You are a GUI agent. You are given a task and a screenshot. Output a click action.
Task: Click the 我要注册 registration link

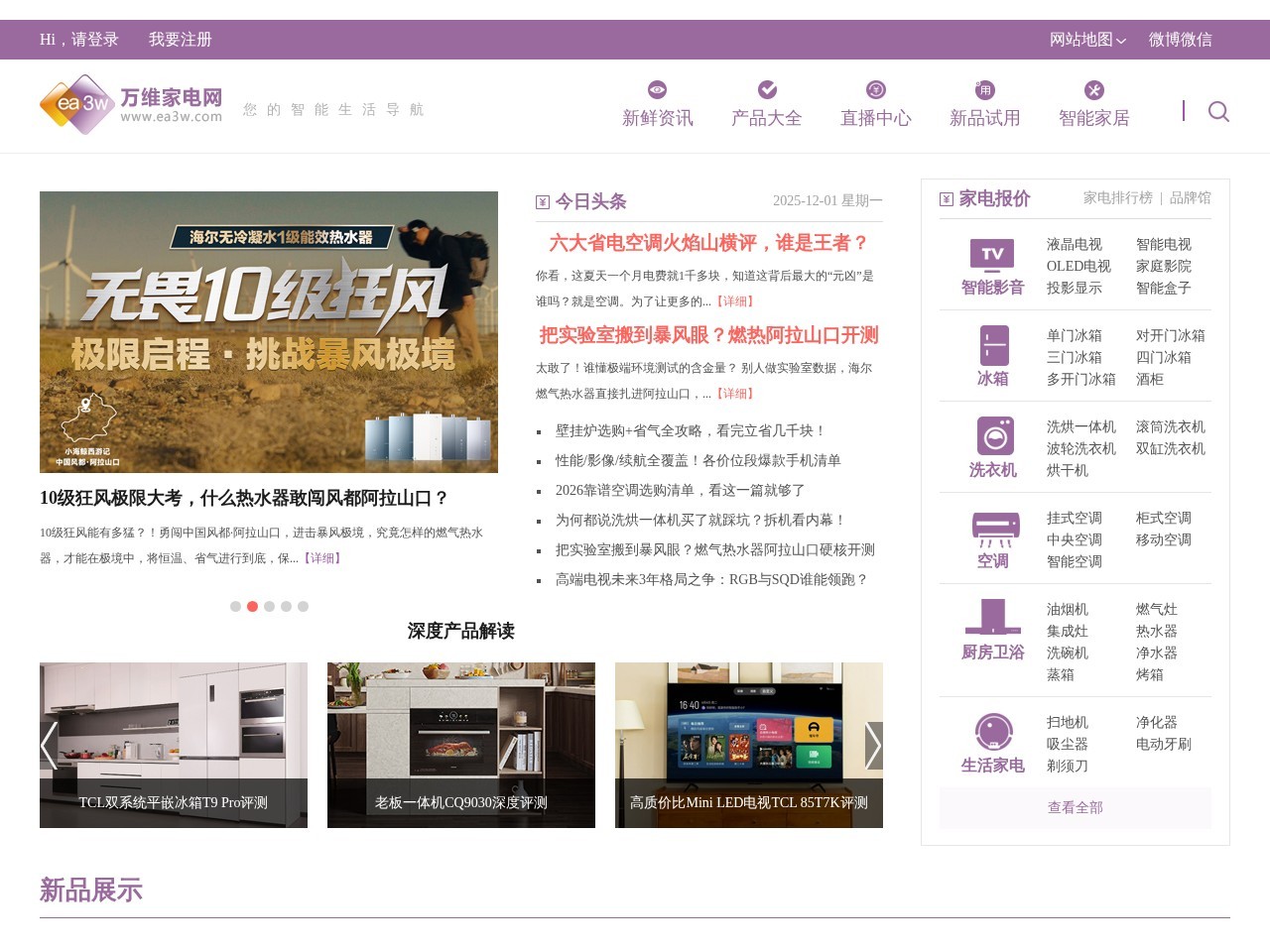[179, 40]
